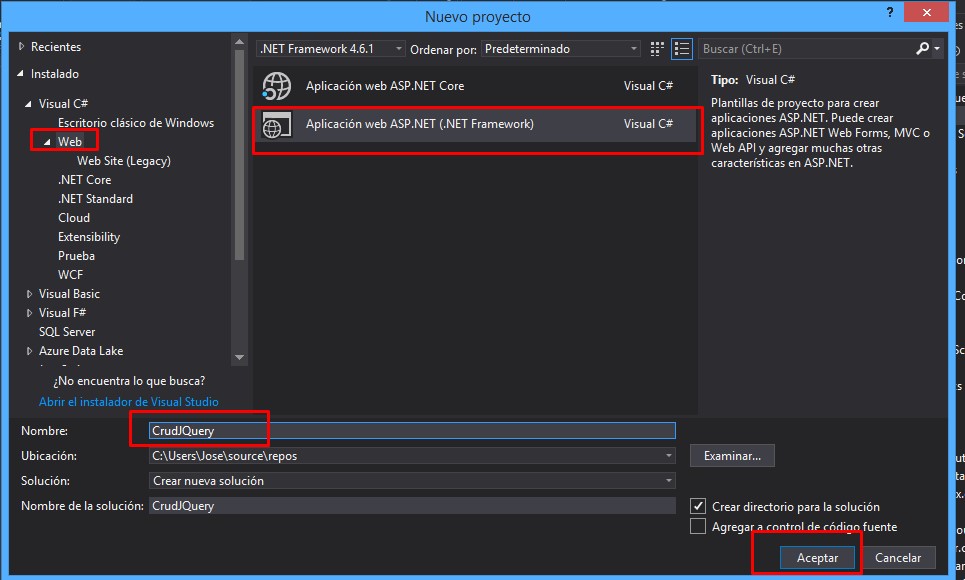The image size is (965, 580).
Task: Click the Aceptar button
Action: tap(816, 557)
